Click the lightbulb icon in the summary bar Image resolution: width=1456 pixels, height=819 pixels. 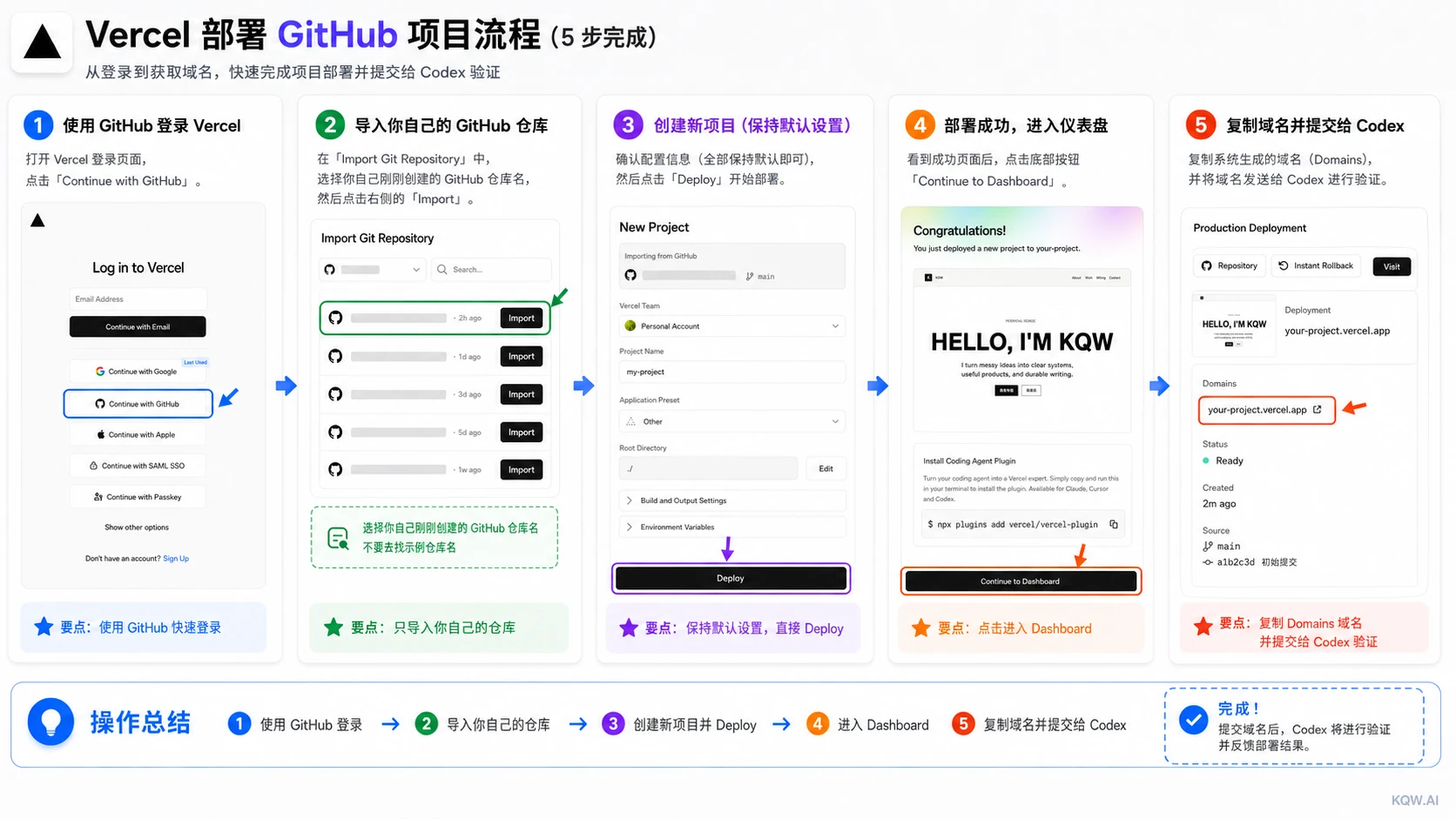click(51, 722)
